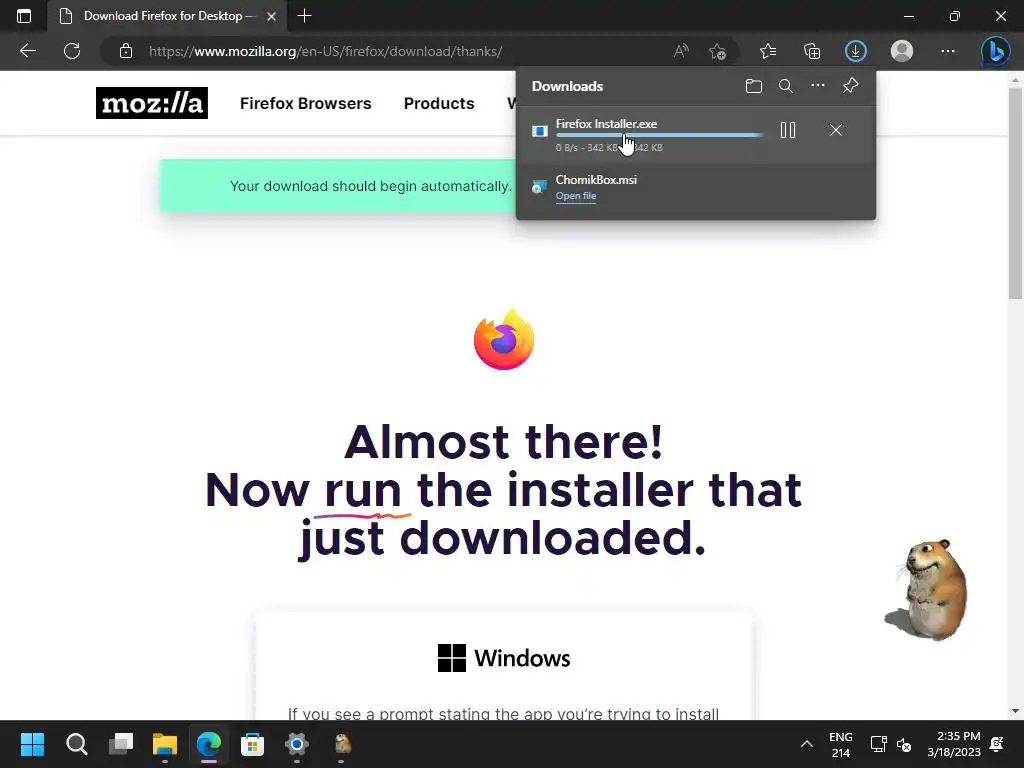View site information lock icon
The image size is (1024, 768).
(x=126, y=51)
